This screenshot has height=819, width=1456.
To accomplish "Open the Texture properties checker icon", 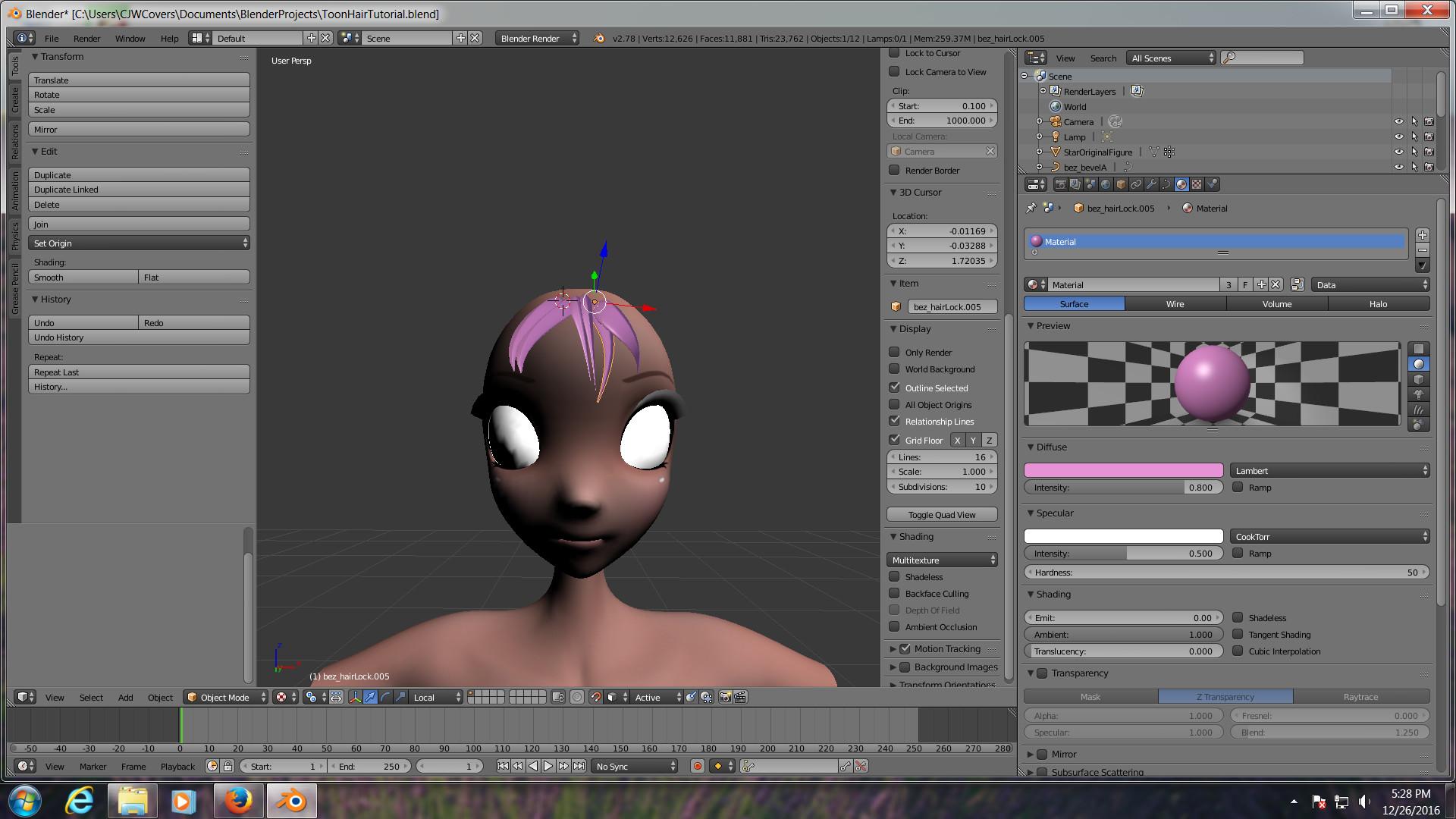I will pyautogui.click(x=1197, y=184).
